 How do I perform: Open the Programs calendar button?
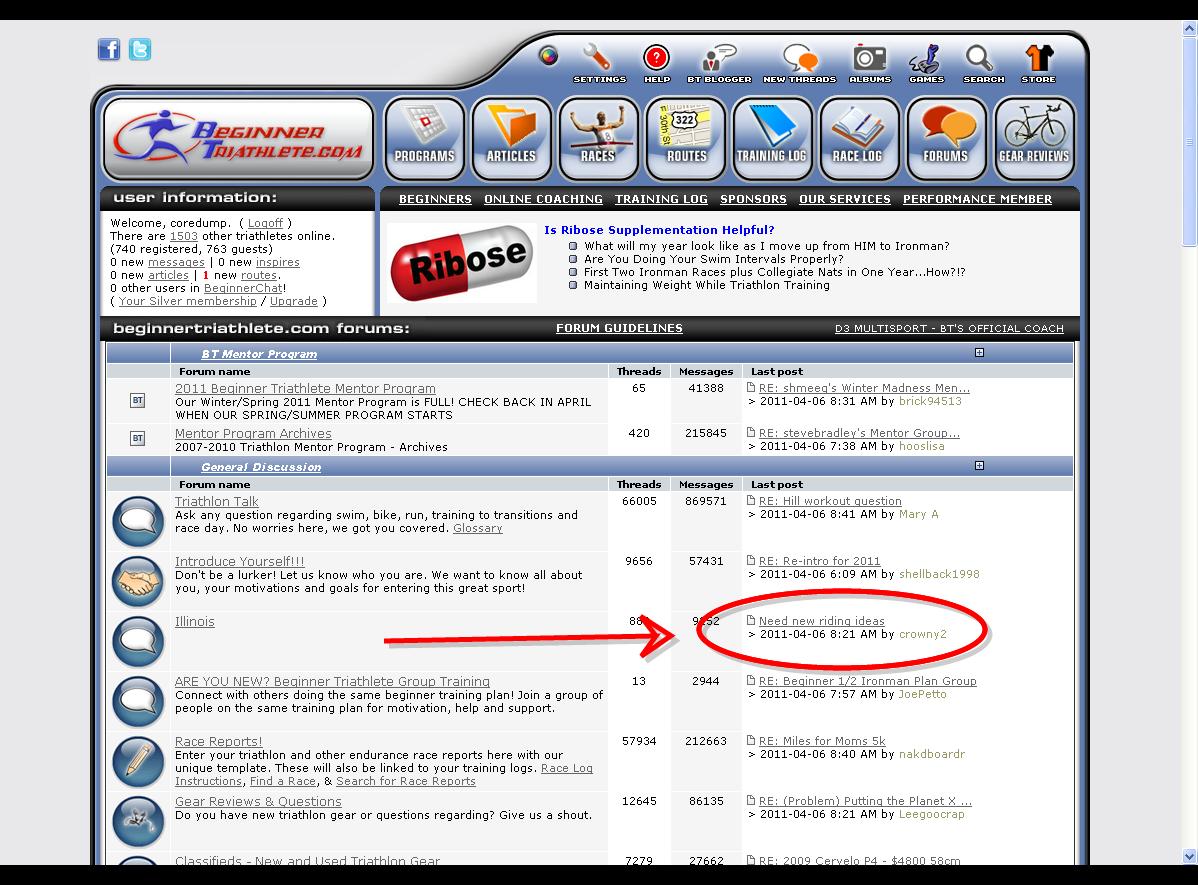click(425, 138)
